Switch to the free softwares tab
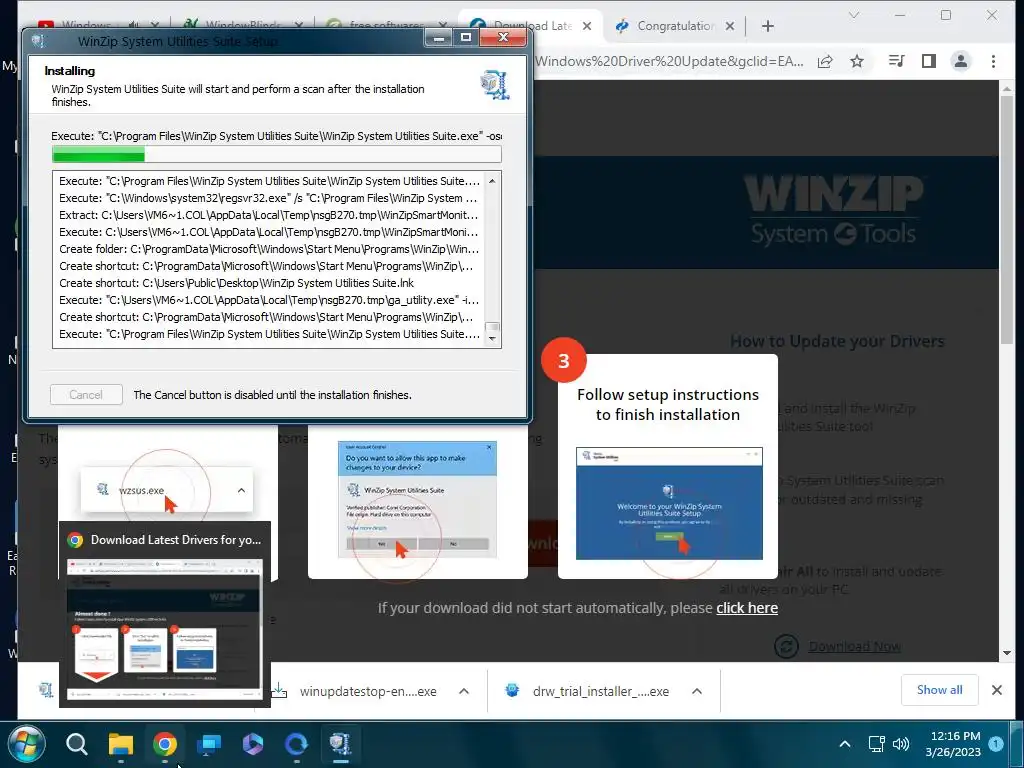Screen dimensions: 1024x768 click(x=387, y=26)
